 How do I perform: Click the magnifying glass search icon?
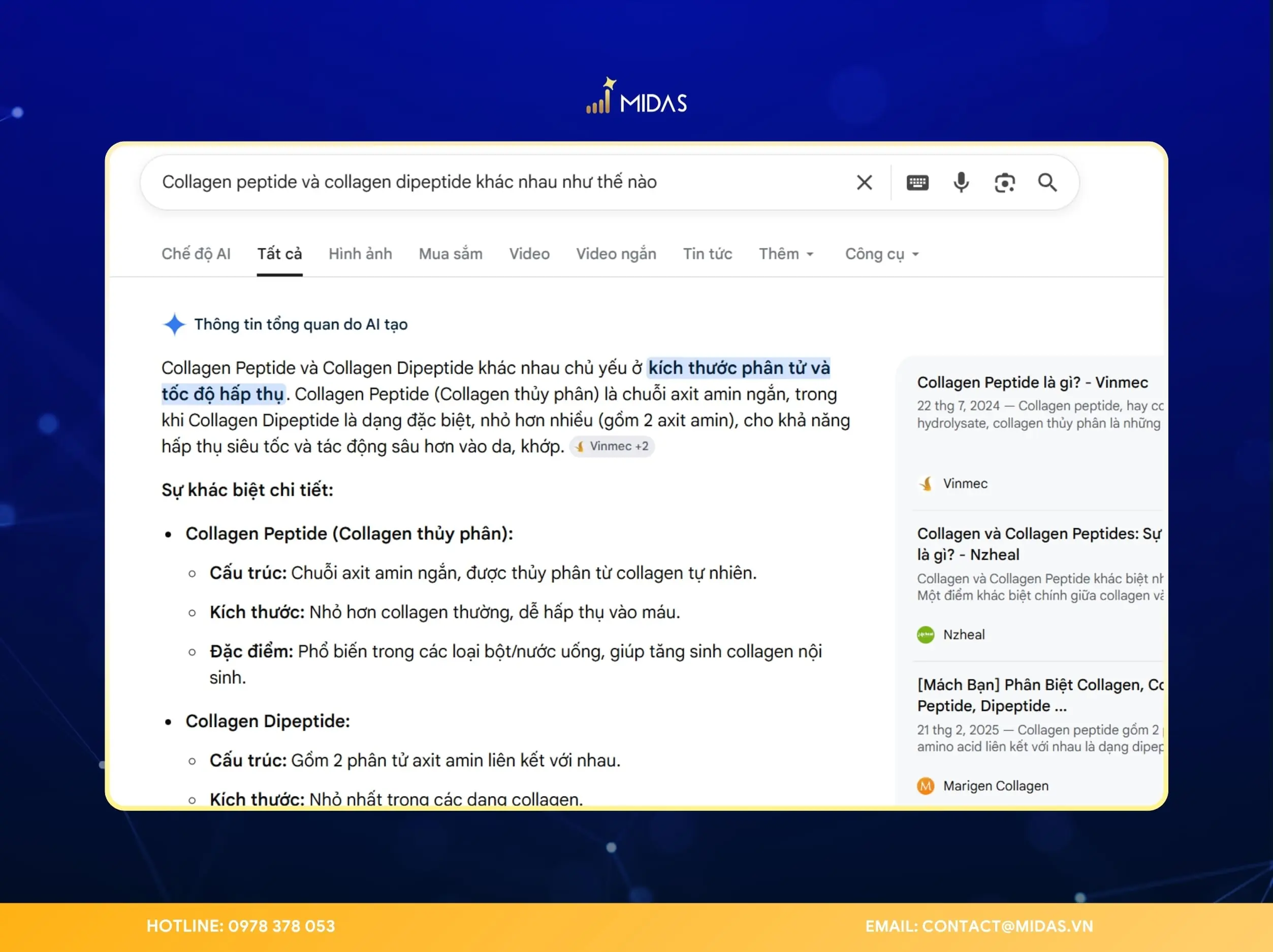pyautogui.click(x=1047, y=182)
